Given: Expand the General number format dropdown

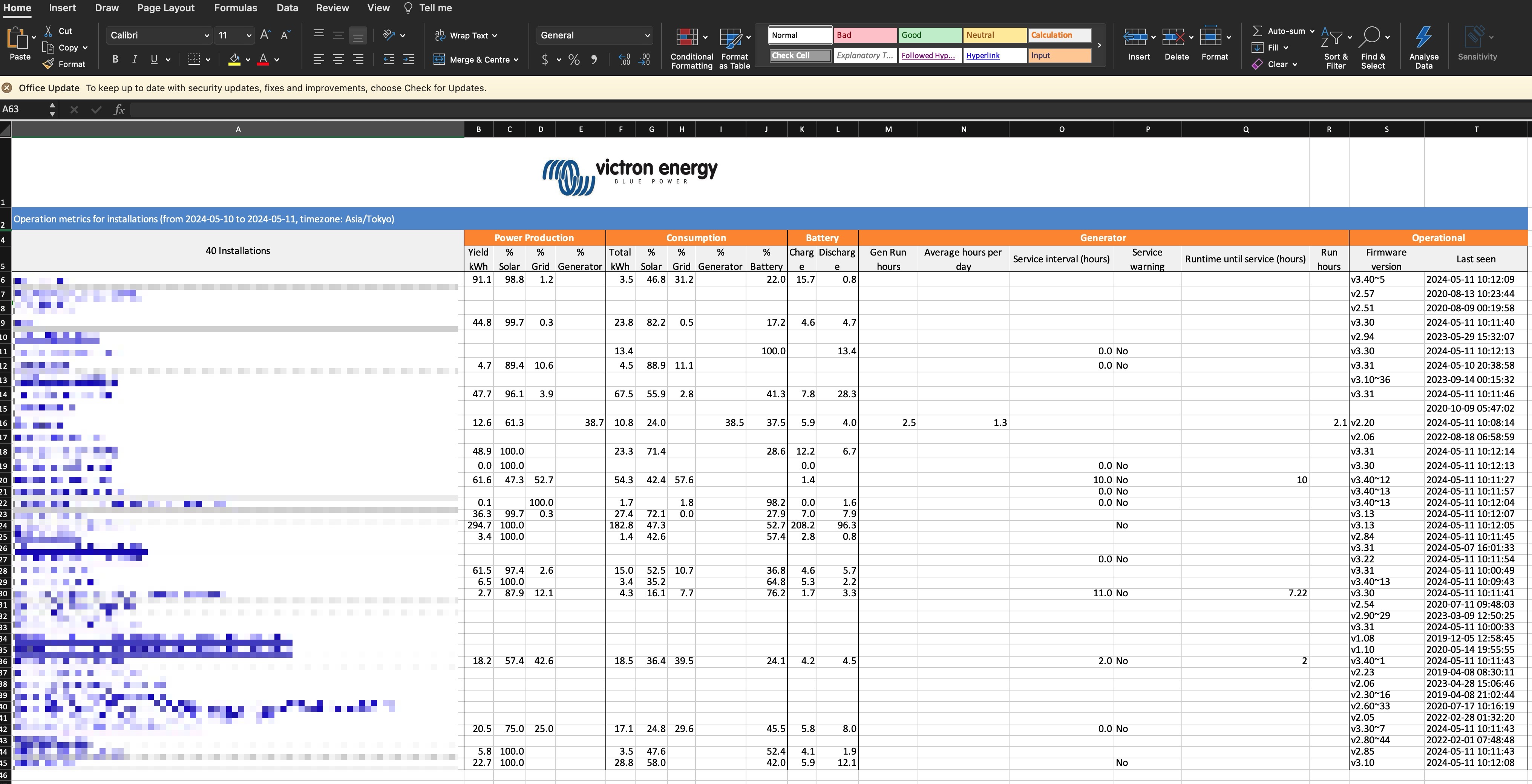Looking at the screenshot, I should coord(647,36).
